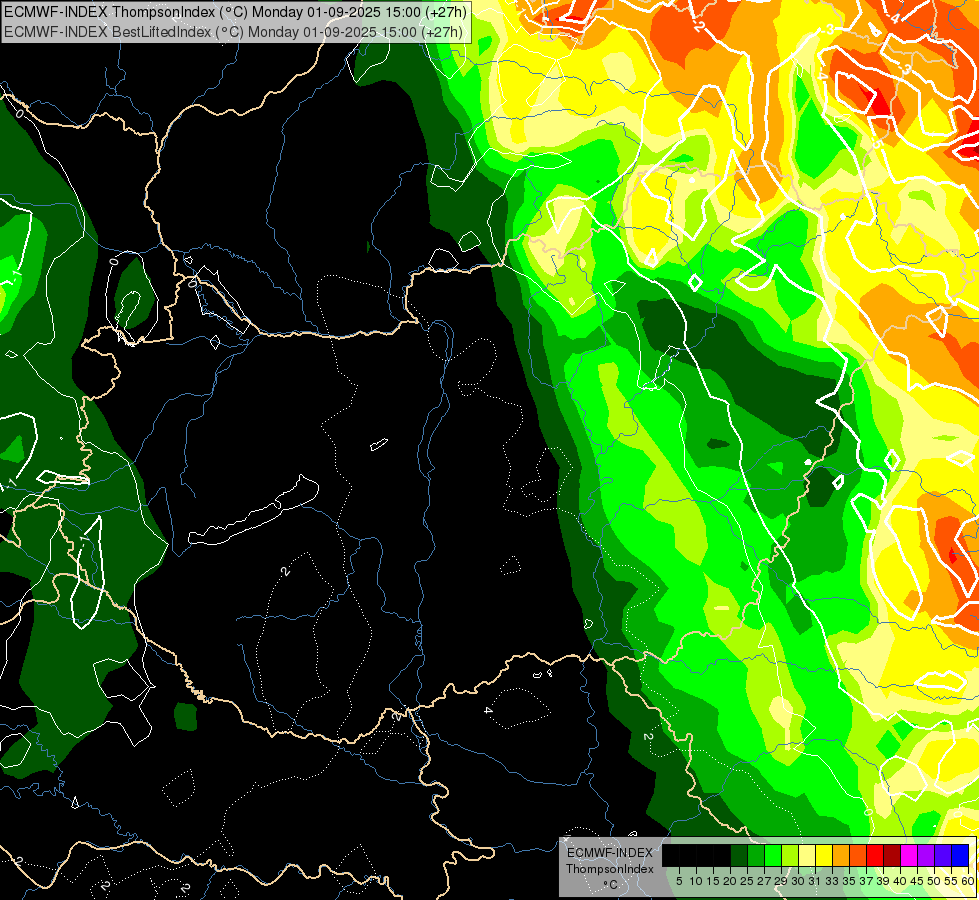Click legend tick value '35'
Viewport: 979px width, 900px height.
[x=849, y=881]
